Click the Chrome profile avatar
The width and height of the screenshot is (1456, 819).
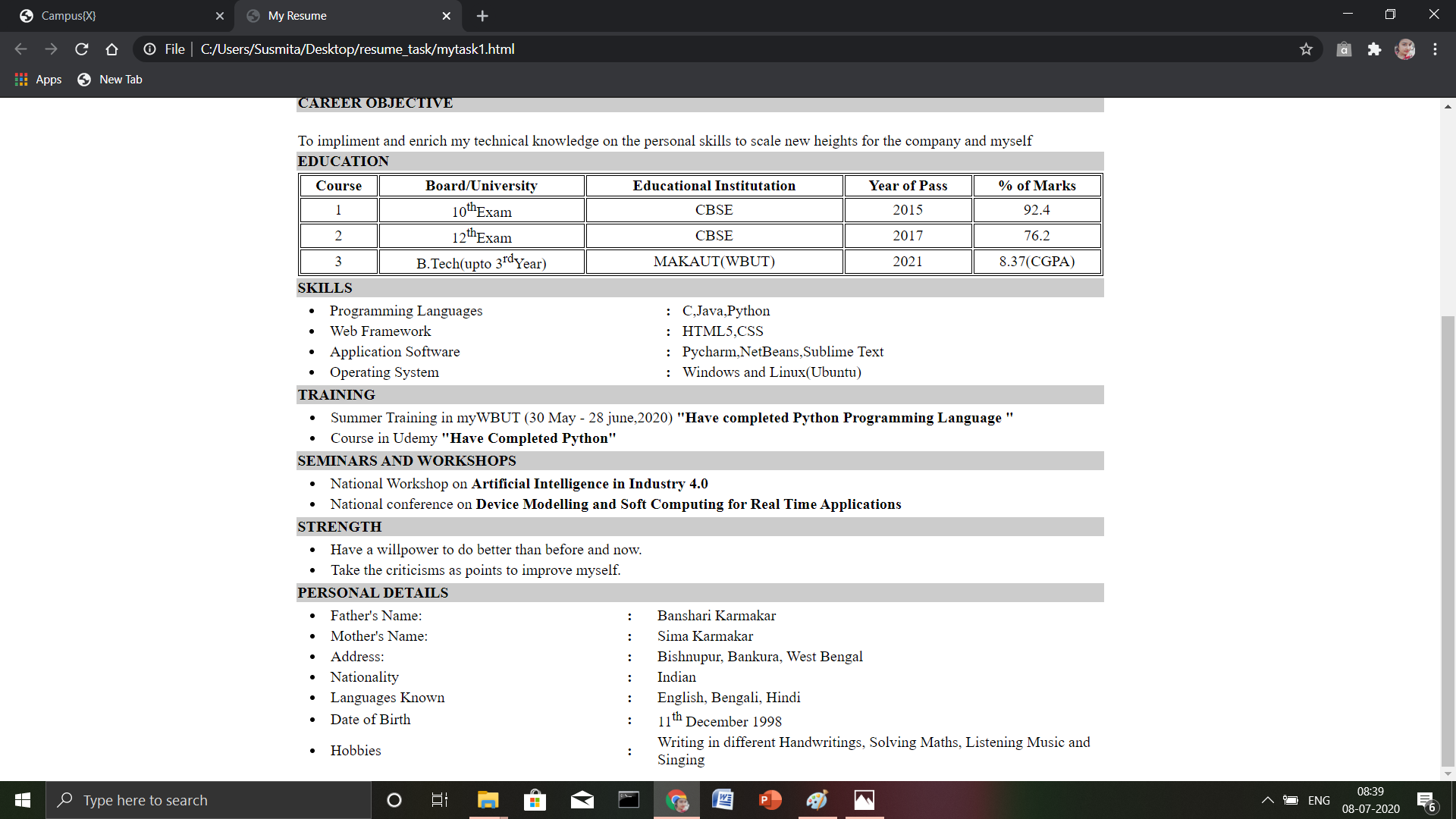pyautogui.click(x=1406, y=49)
